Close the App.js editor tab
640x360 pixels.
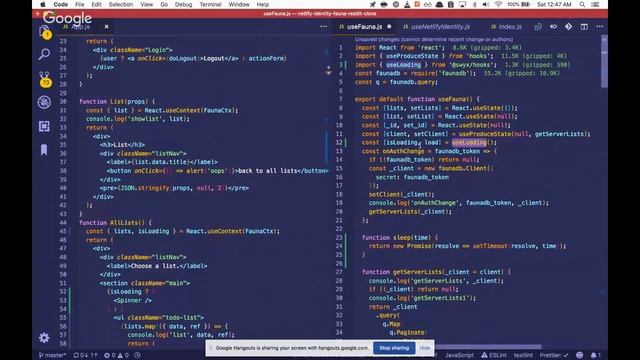[107, 27]
